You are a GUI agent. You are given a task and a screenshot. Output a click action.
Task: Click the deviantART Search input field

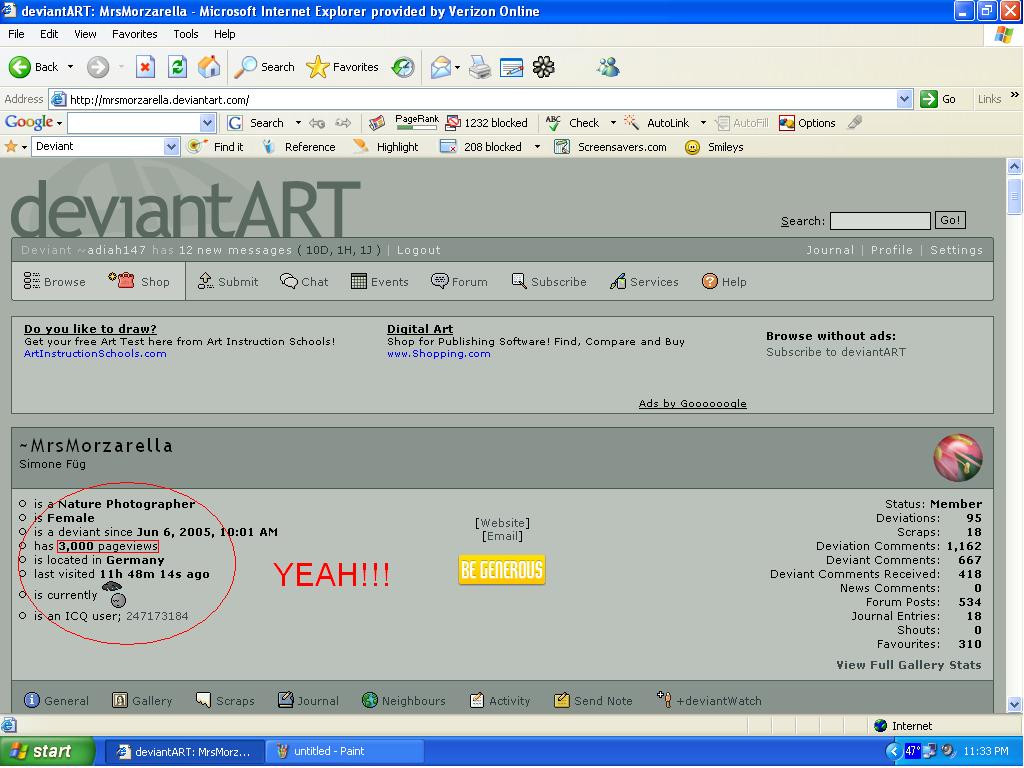tap(880, 221)
